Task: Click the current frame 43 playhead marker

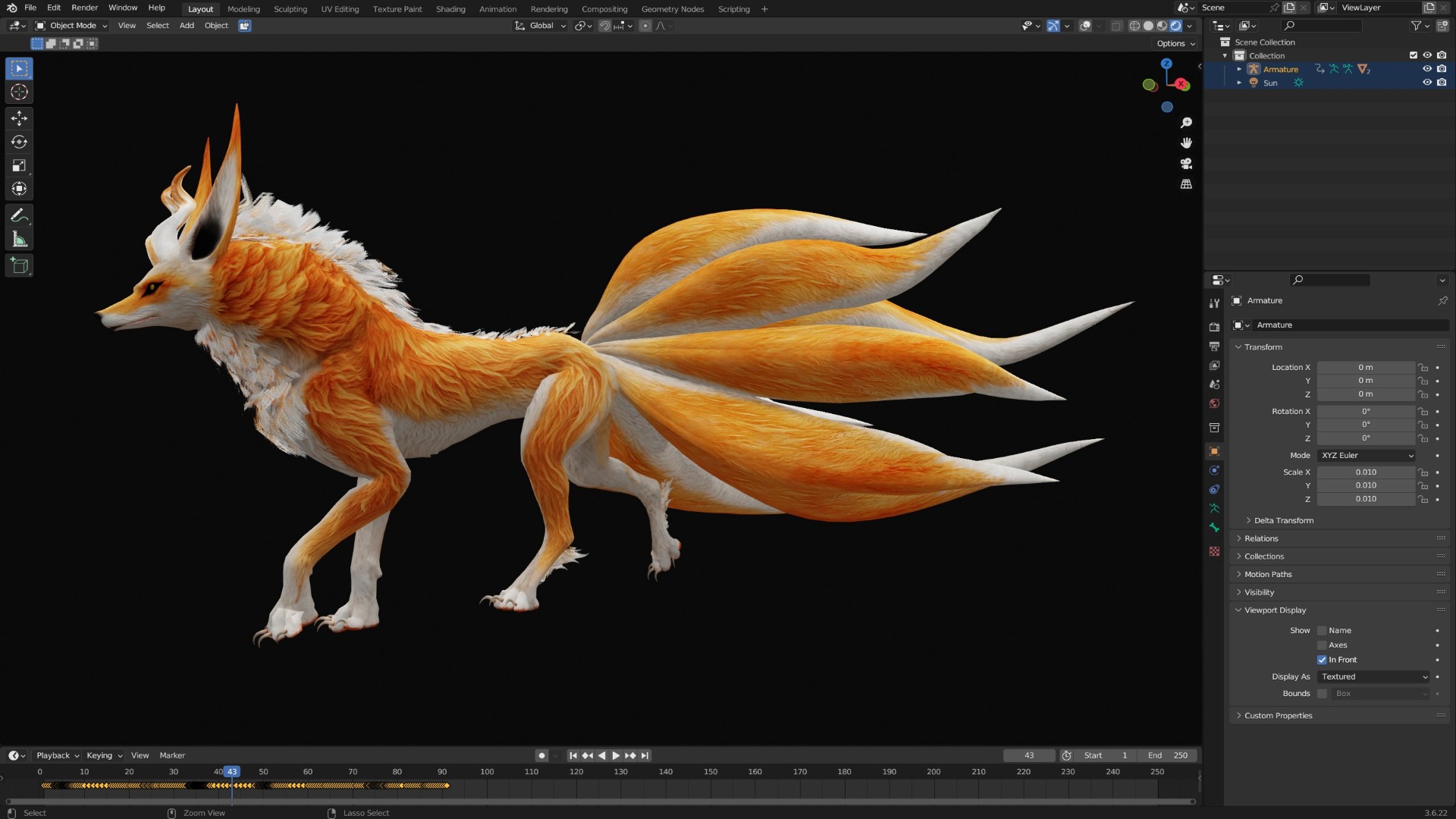Action: pyautogui.click(x=232, y=772)
